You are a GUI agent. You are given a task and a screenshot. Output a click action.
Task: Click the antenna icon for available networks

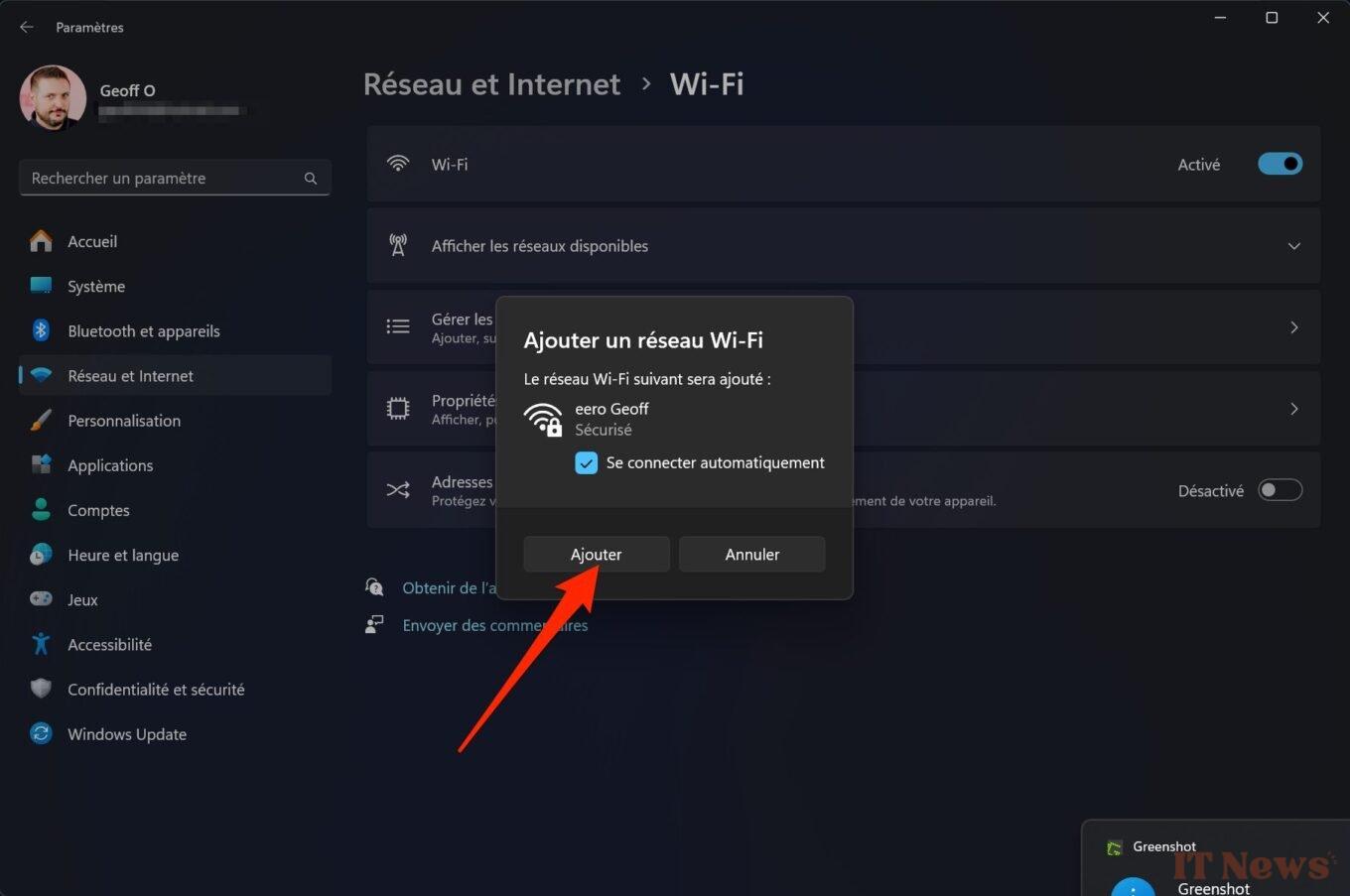tap(398, 245)
